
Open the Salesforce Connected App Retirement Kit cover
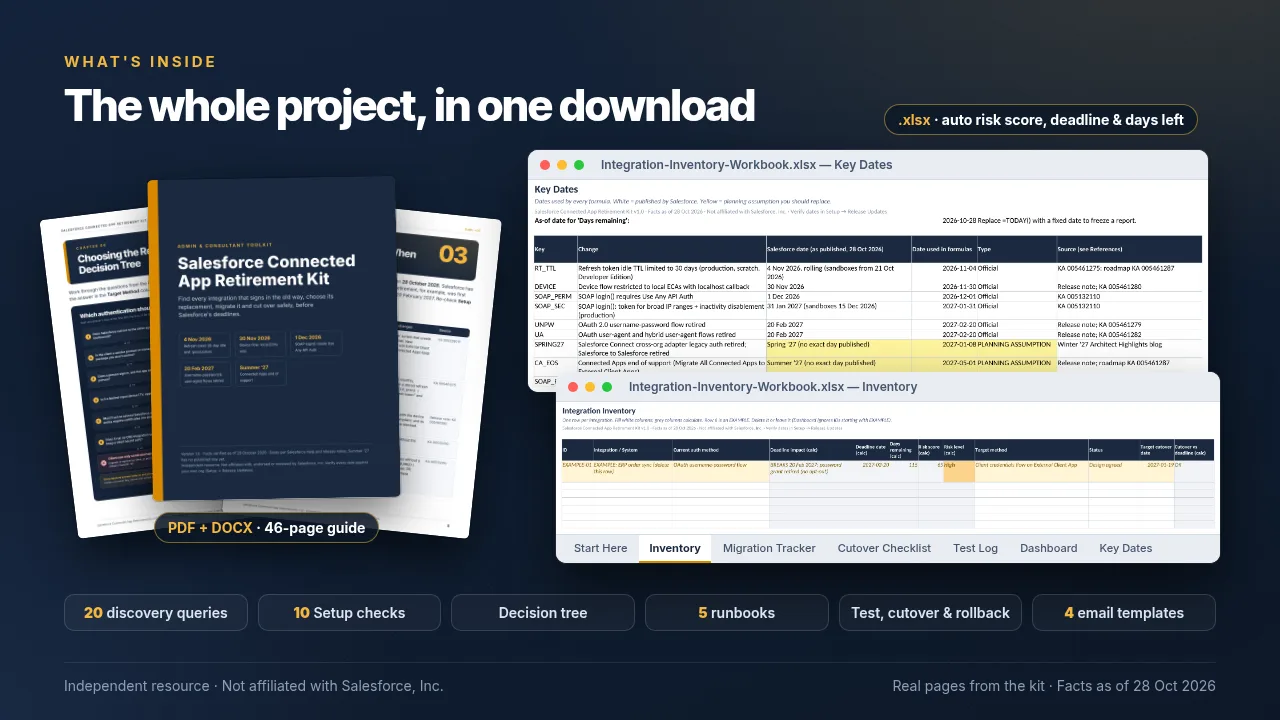point(274,338)
